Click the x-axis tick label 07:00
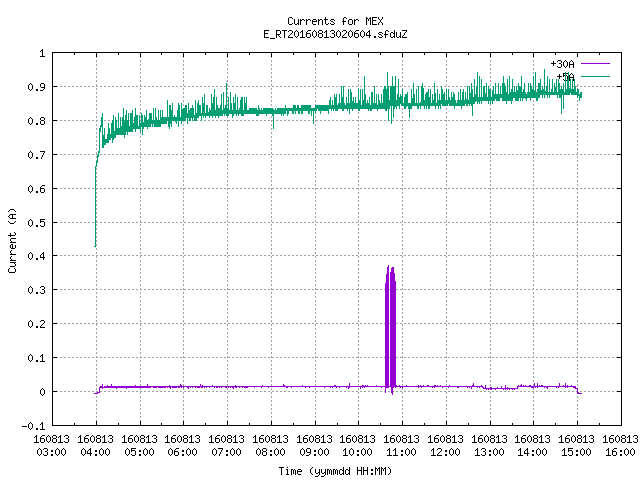The height and width of the screenshot is (480, 640). tap(227, 452)
